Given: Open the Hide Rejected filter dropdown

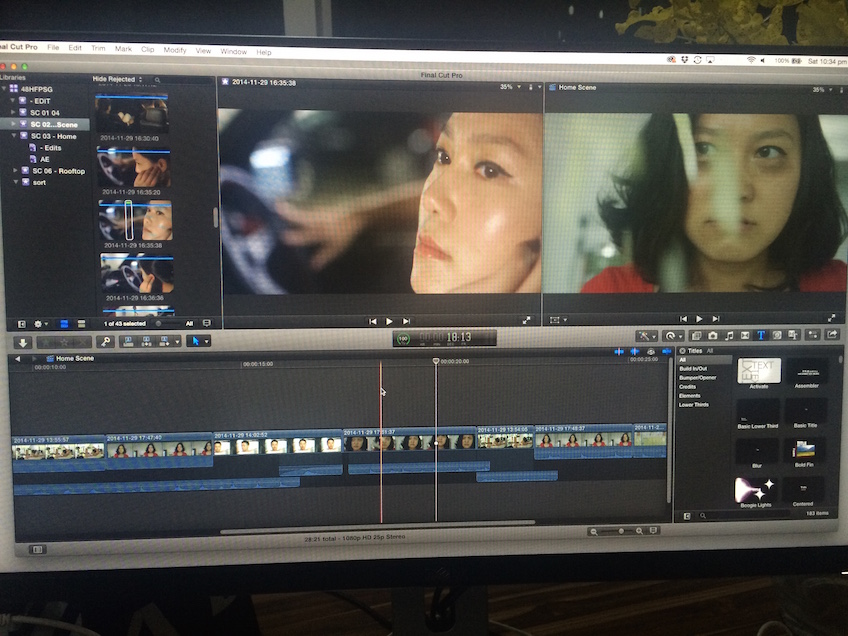Looking at the screenshot, I should pos(118,79).
